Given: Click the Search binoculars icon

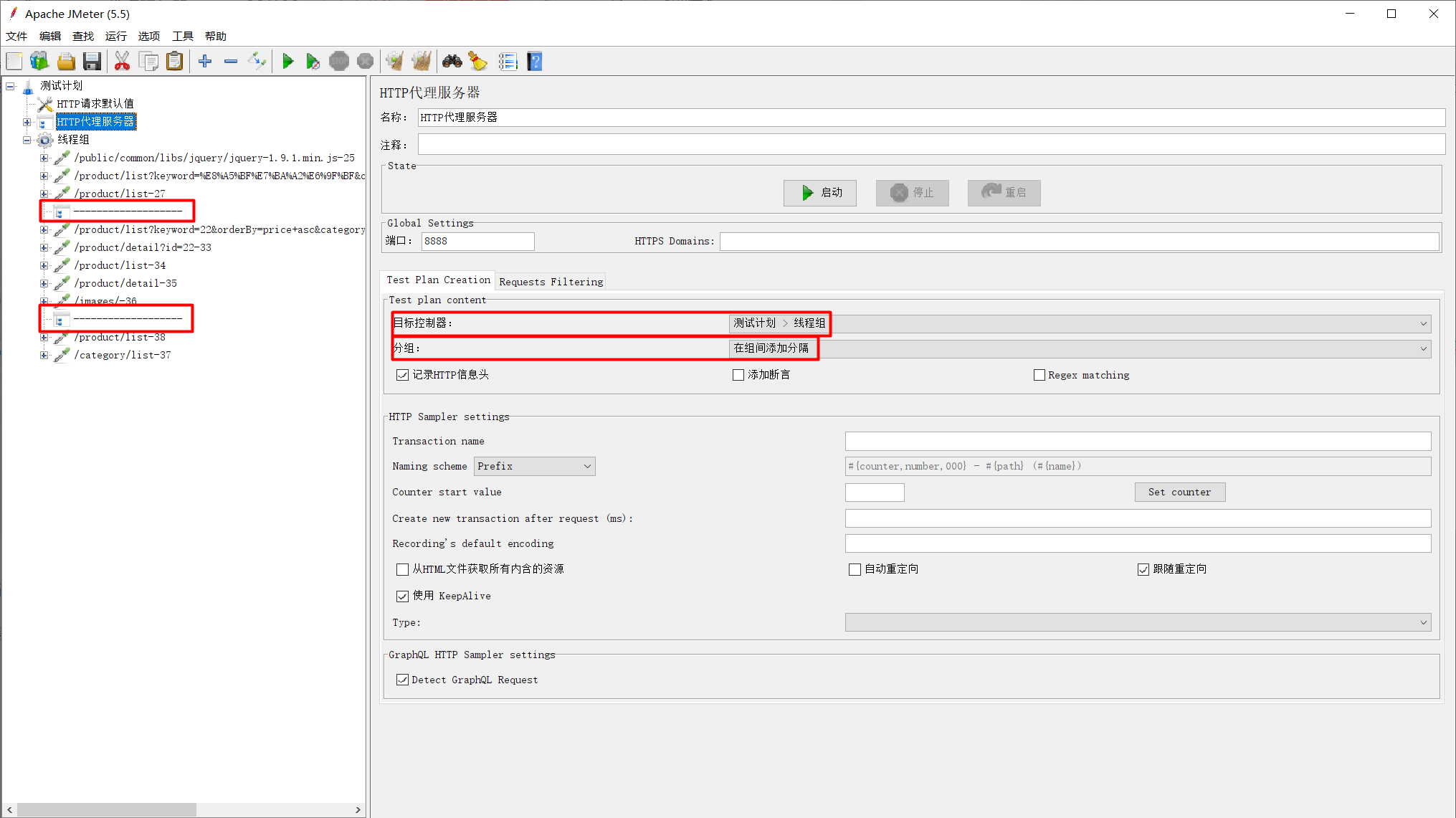Looking at the screenshot, I should tap(452, 62).
